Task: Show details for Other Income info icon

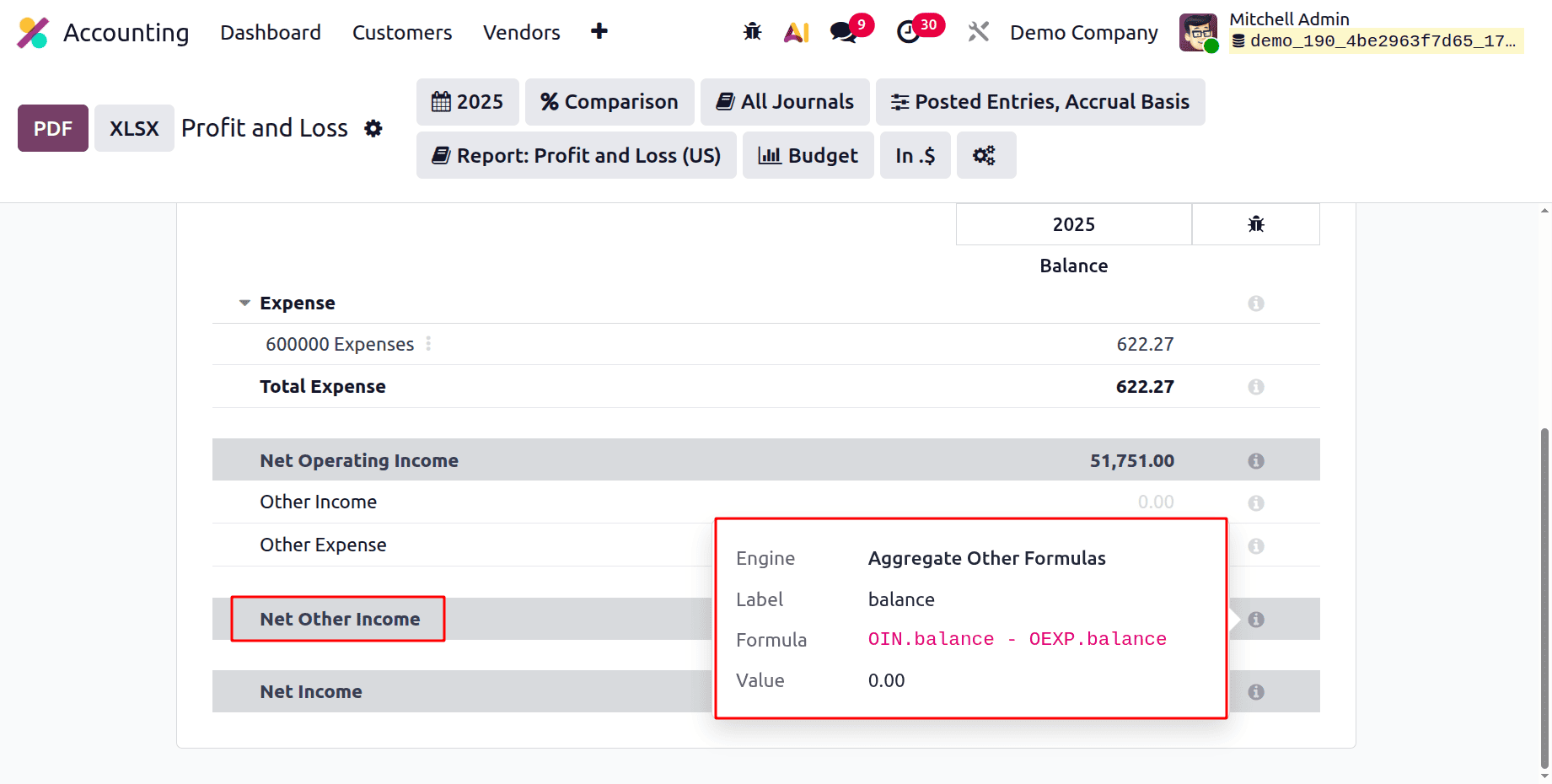Action: (x=1255, y=502)
